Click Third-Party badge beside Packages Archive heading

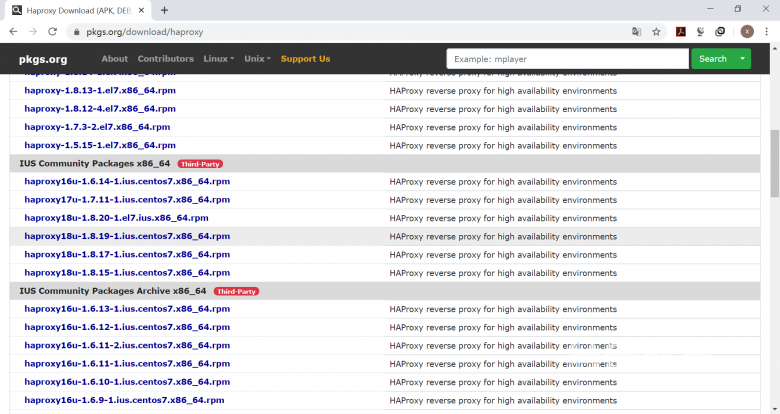click(236, 291)
